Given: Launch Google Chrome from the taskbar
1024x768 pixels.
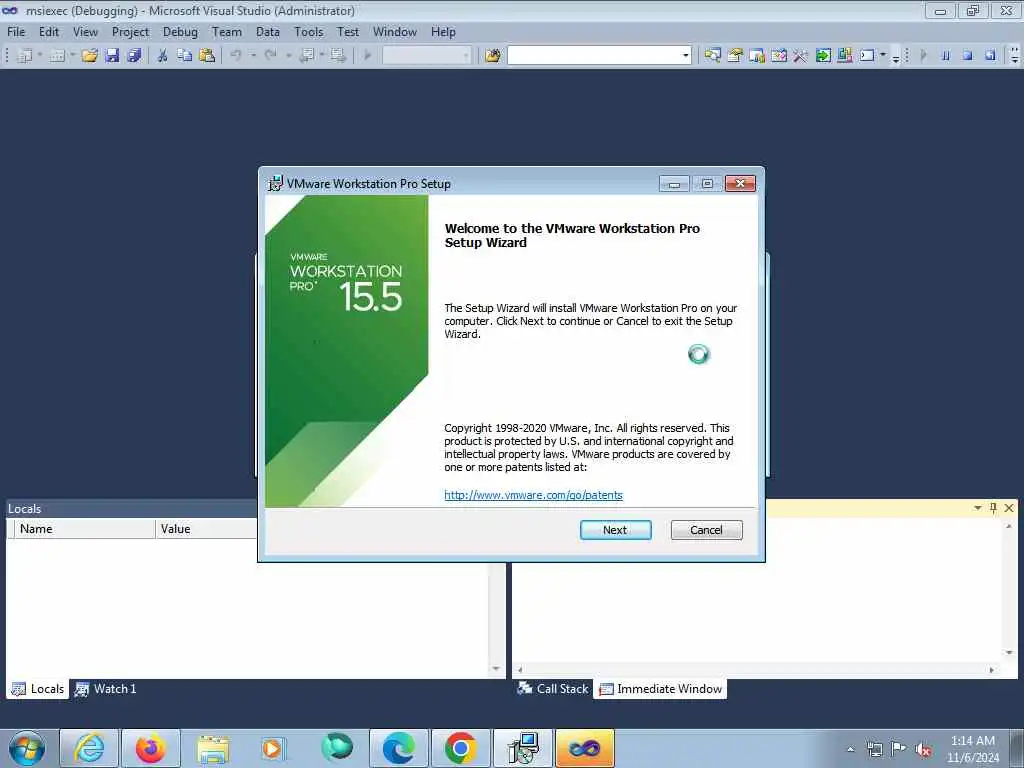Looking at the screenshot, I should tap(460, 748).
